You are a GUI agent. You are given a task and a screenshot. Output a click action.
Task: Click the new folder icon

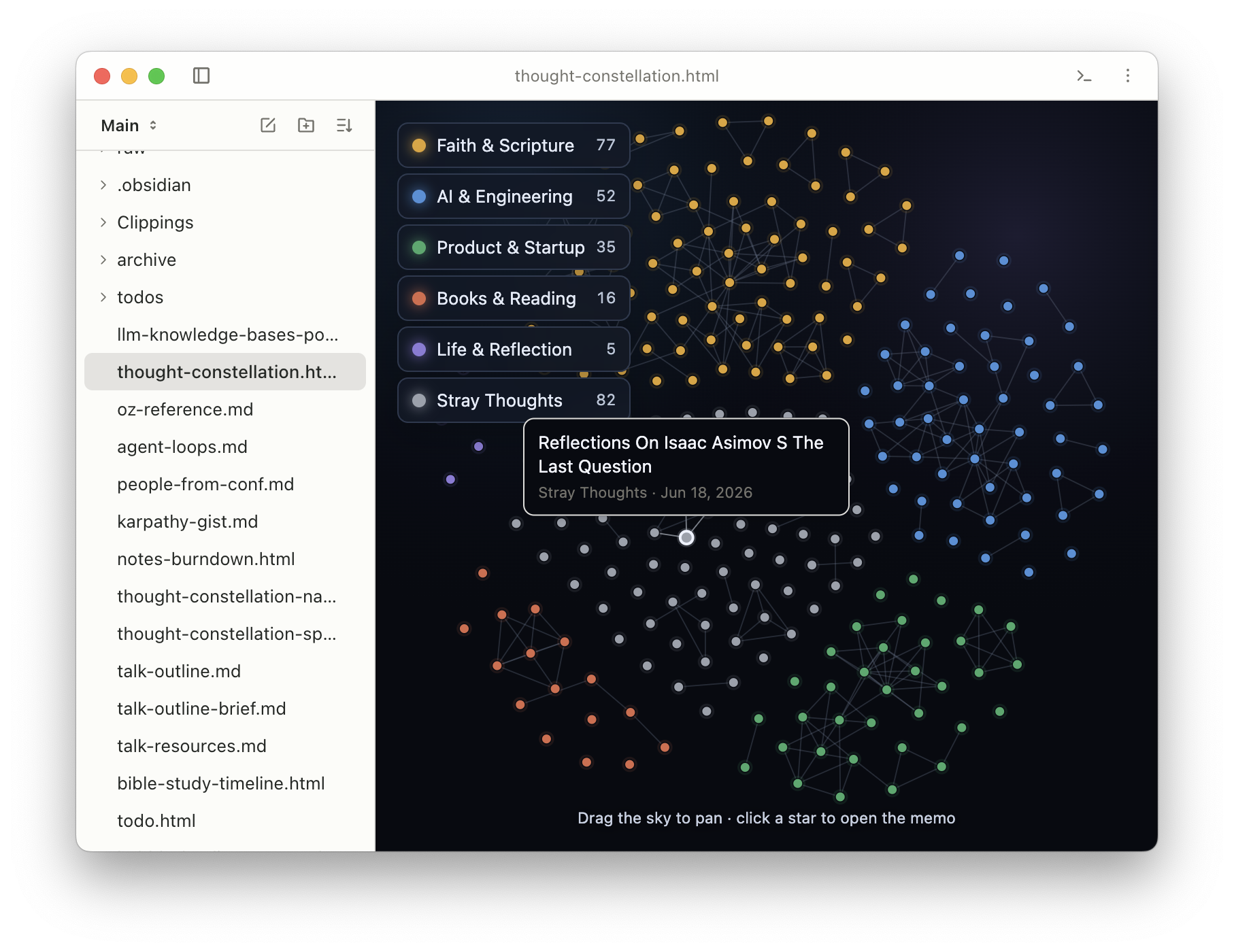pyautogui.click(x=306, y=125)
